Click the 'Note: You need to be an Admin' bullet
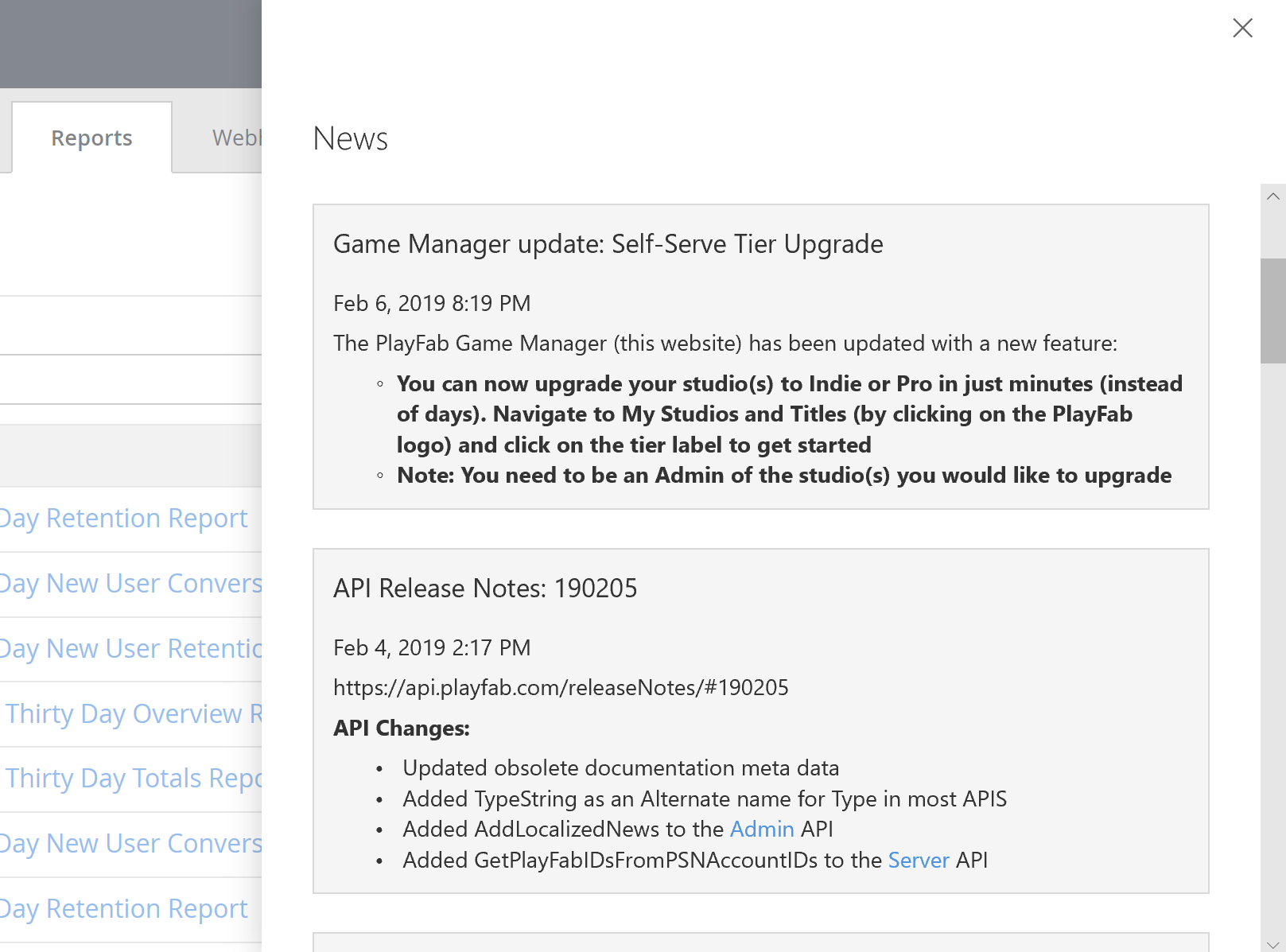Image resolution: width=1286 pixels, height=952 pixels. tap(784, 476)
